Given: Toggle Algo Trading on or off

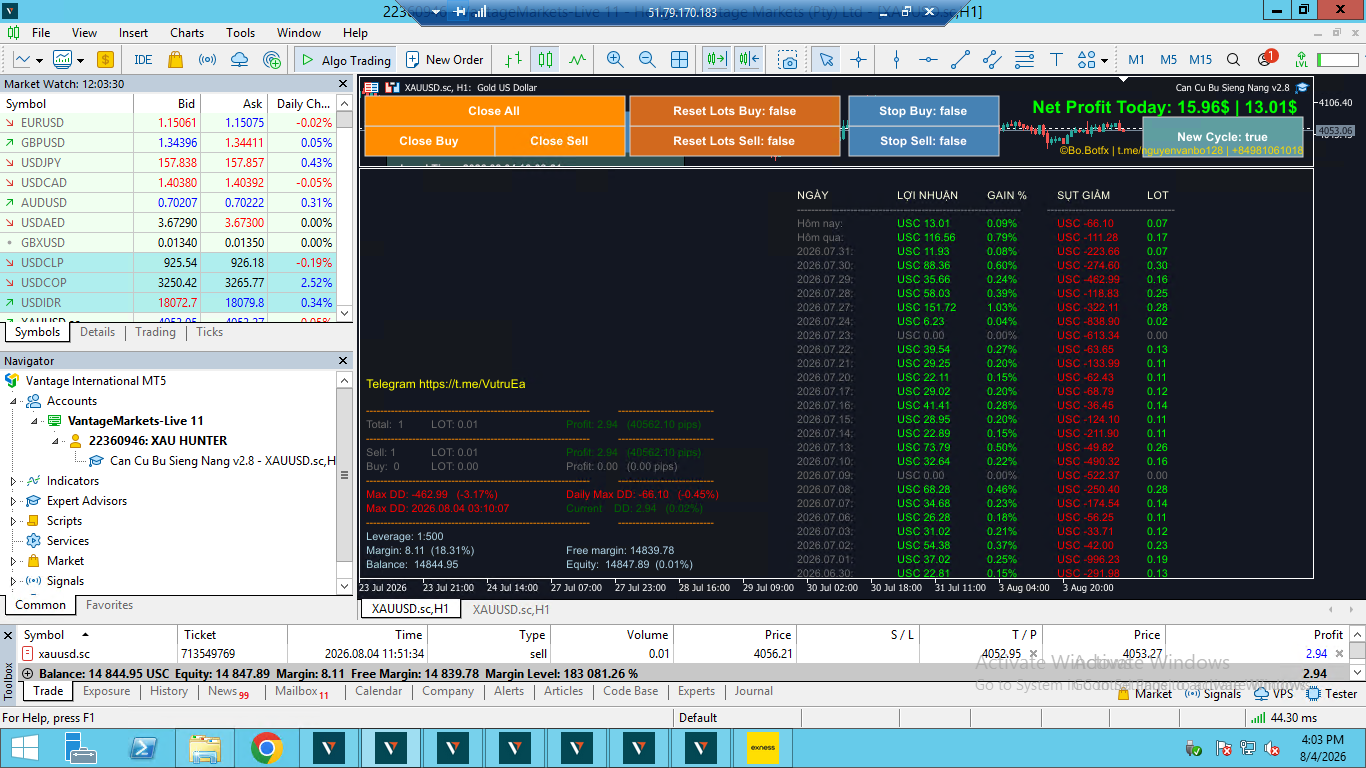Looking at the screenshot, I should pyautogui.click(x=346, y=60).
